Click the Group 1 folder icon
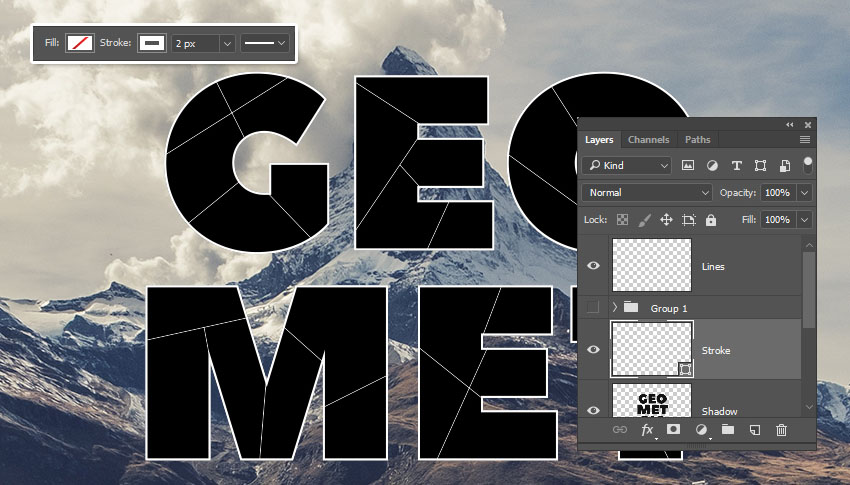This screenshot has height=485, width=850. click(x=630, y=307)
